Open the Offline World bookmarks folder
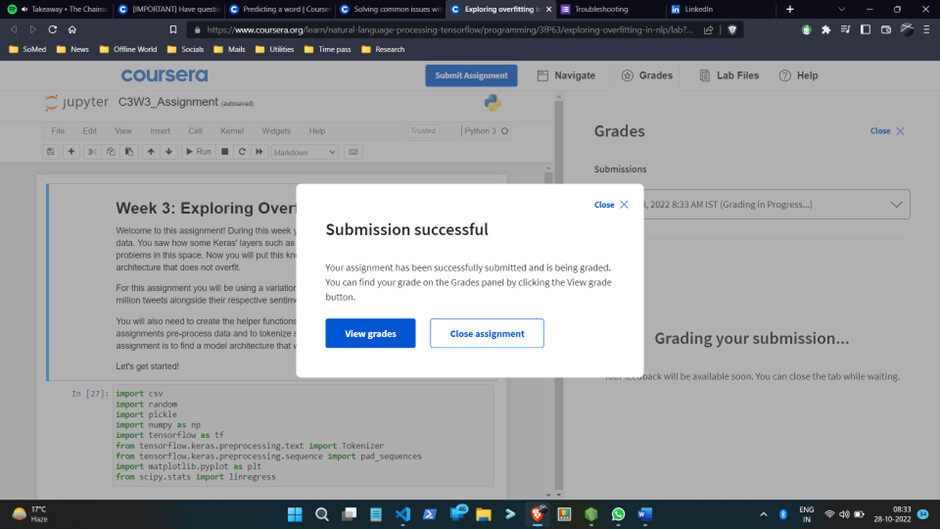Image resolution: width=940 pixels, height=529 pixels. (128, 49)
